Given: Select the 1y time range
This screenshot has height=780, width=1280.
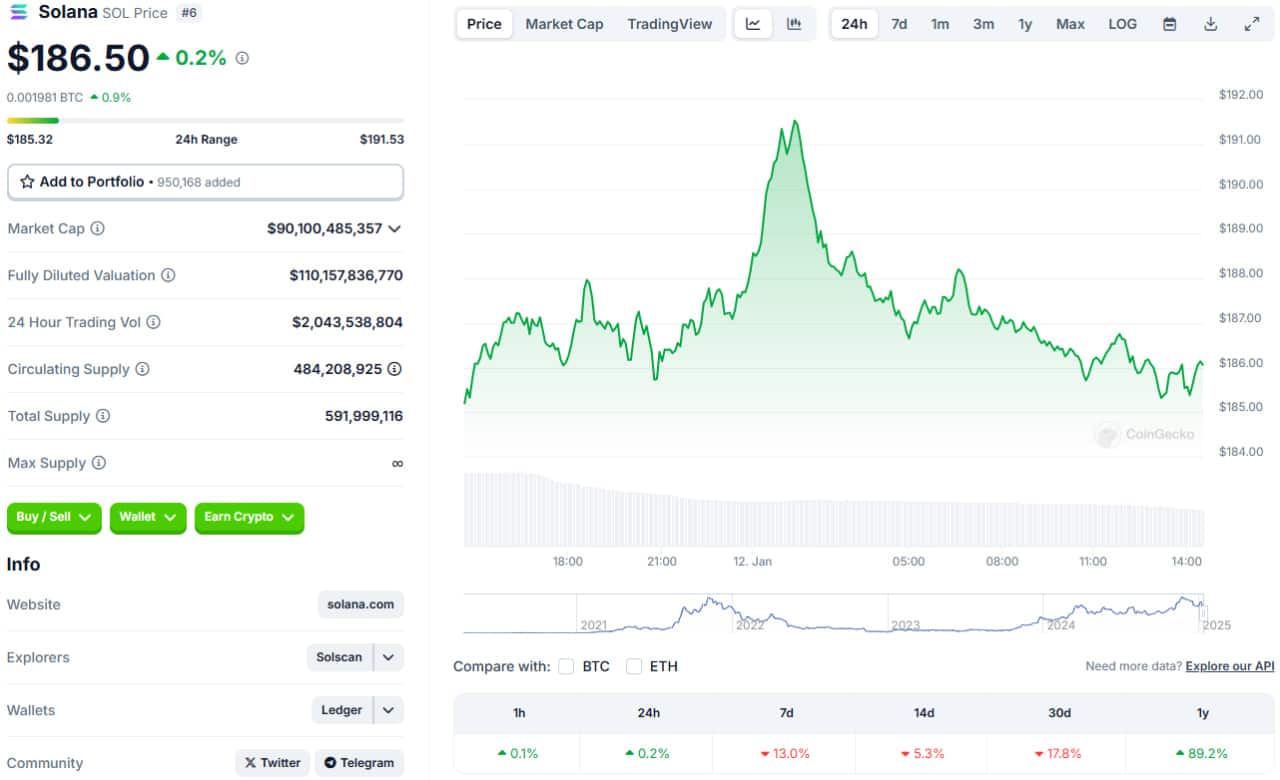Looking at the screenshot, I should tap(1025, 24).
